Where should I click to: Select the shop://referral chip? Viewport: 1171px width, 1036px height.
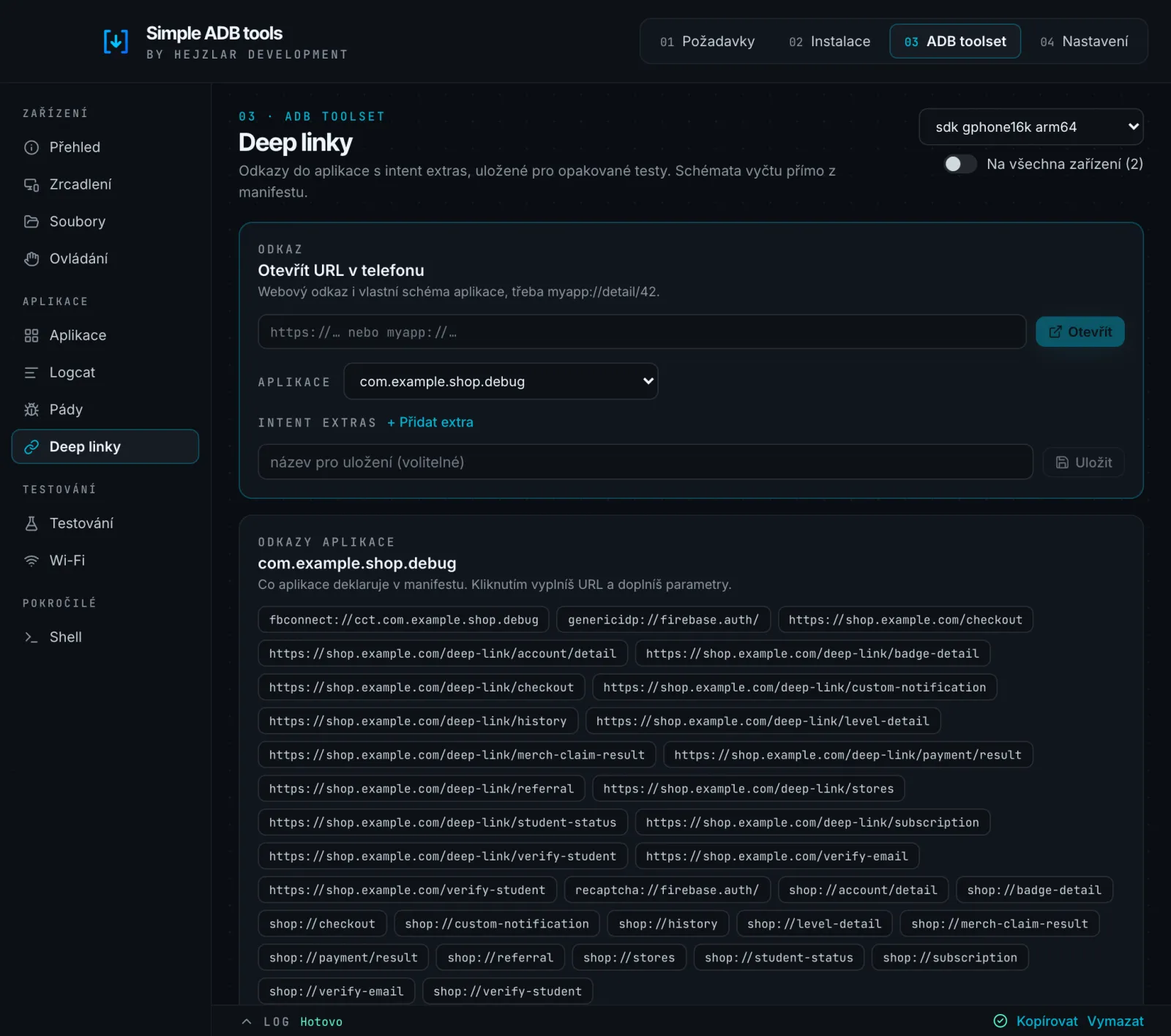(x=501, y=958)
